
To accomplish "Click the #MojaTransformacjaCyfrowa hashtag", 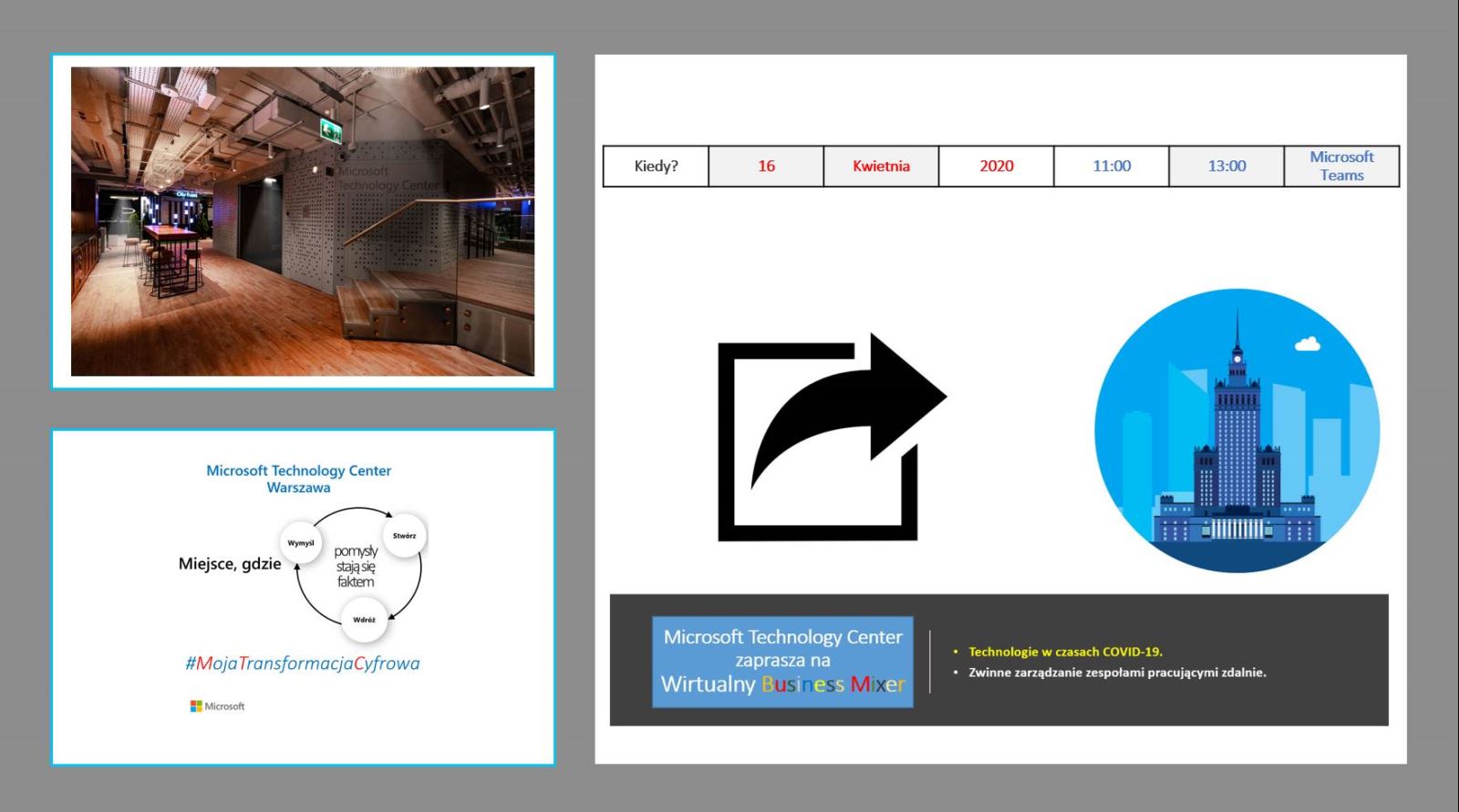I will (303, 663).
